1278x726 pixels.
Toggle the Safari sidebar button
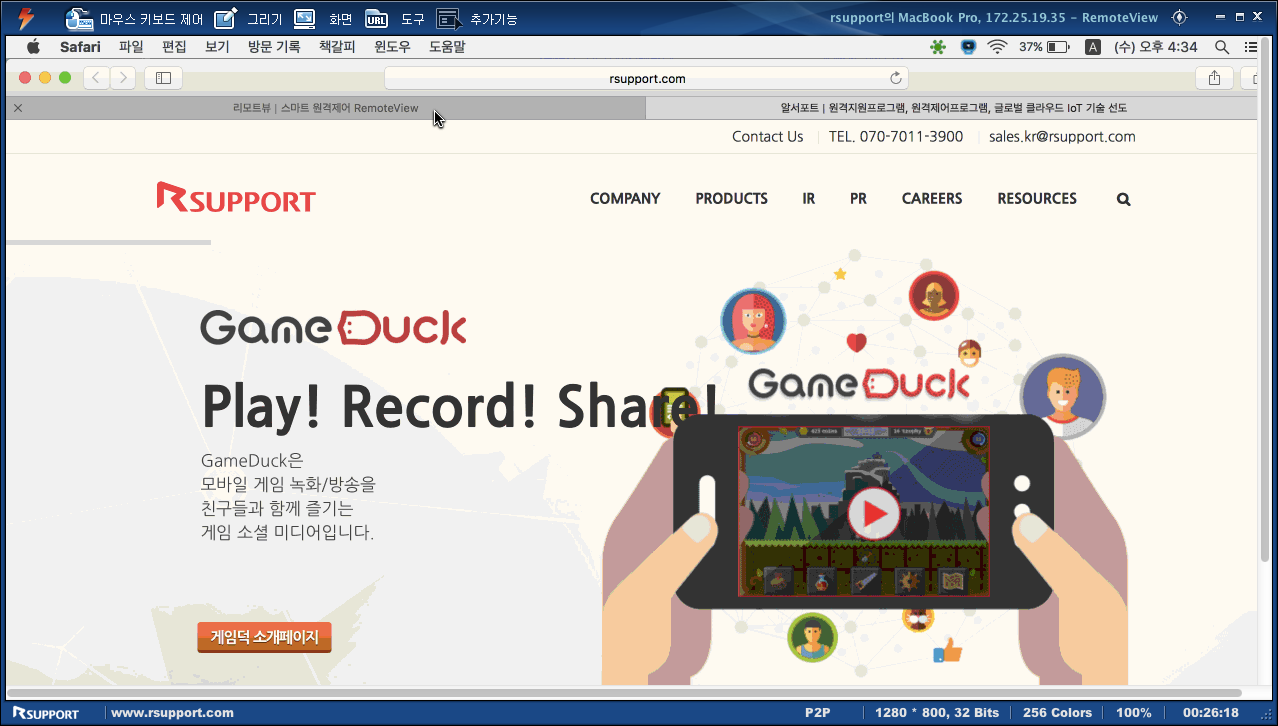pos(164,77)
